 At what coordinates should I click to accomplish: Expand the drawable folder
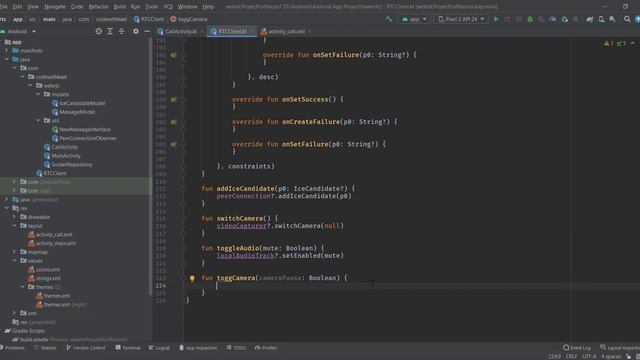14,217
